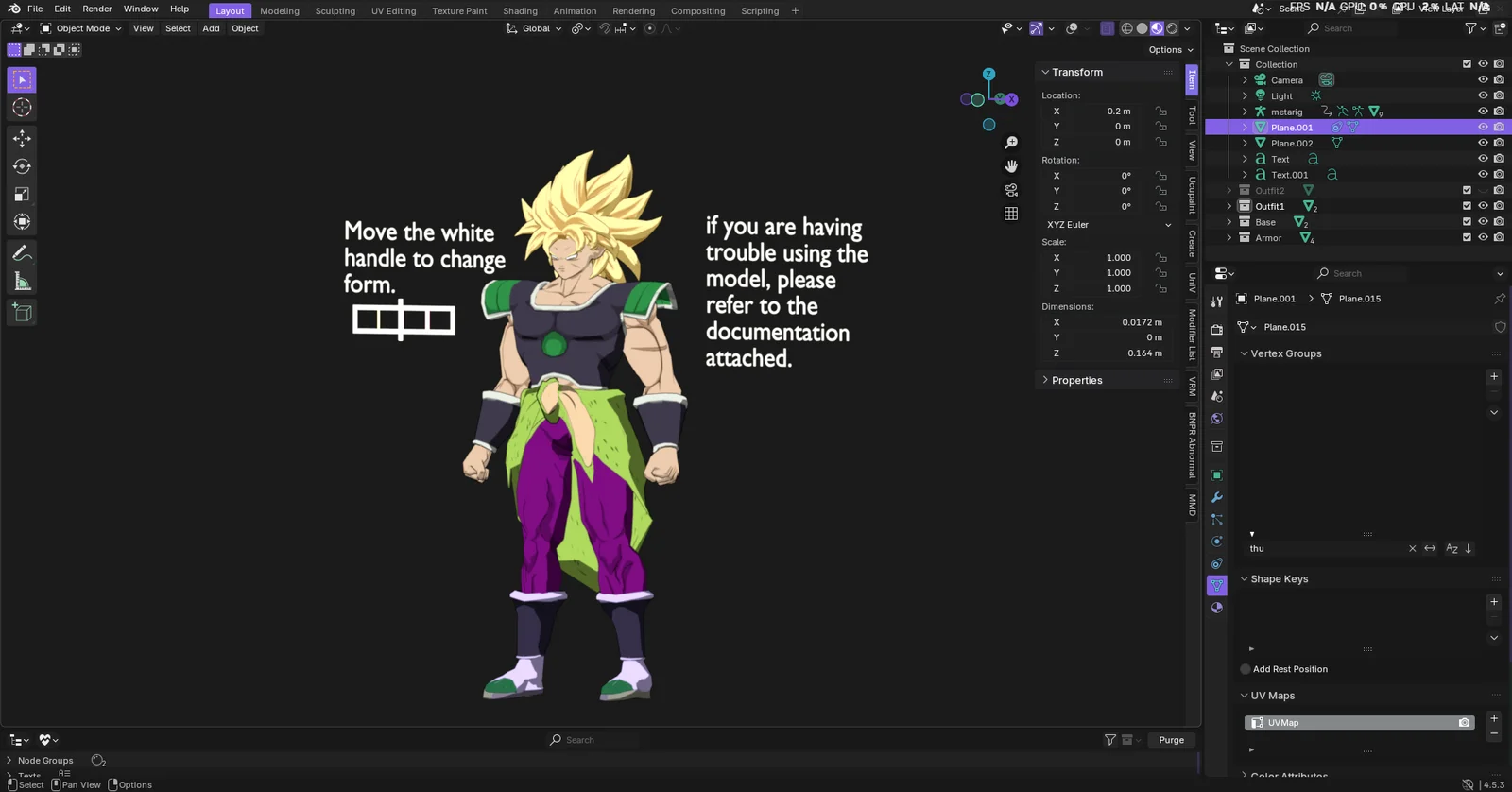Open the Tool tab in the sidebar
This screenshot has height=792, width=1512.
click(x=1193, y=115)
